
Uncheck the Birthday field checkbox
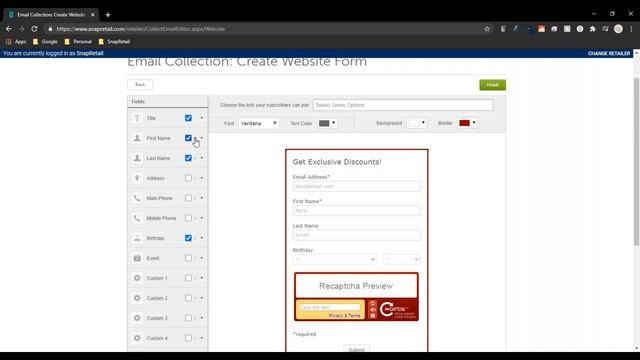point(188,238)
